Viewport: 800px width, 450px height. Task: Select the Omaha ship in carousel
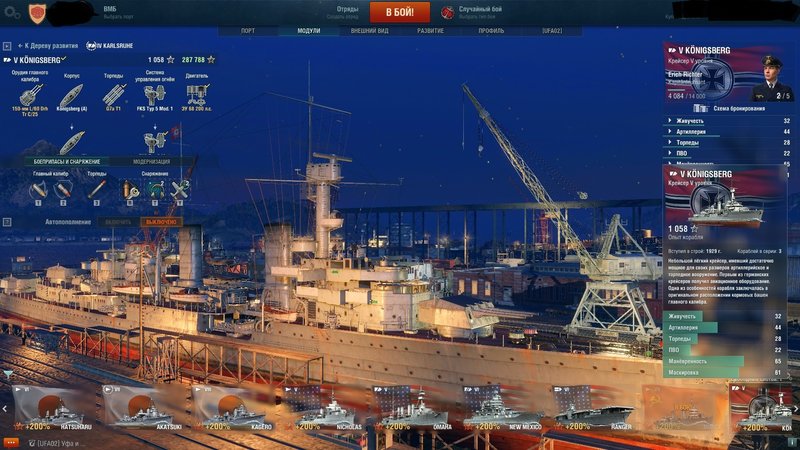click(x=414, y=409)
